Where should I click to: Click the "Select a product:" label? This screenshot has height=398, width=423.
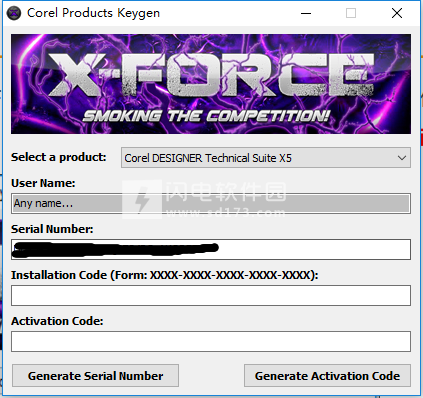coord(59,157)
